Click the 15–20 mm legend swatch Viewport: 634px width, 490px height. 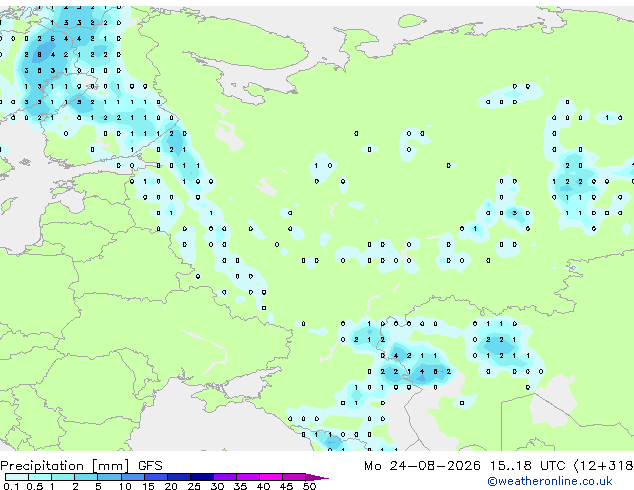tap(155, 477)
